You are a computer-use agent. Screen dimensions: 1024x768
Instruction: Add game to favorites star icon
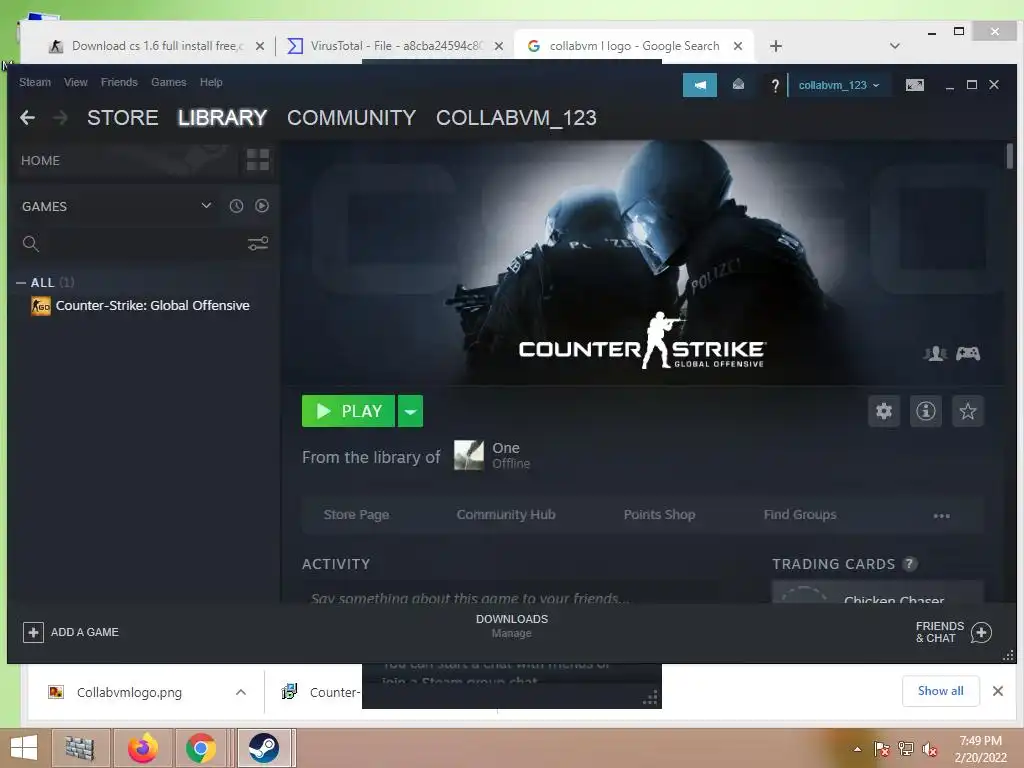tap(967, 411)
